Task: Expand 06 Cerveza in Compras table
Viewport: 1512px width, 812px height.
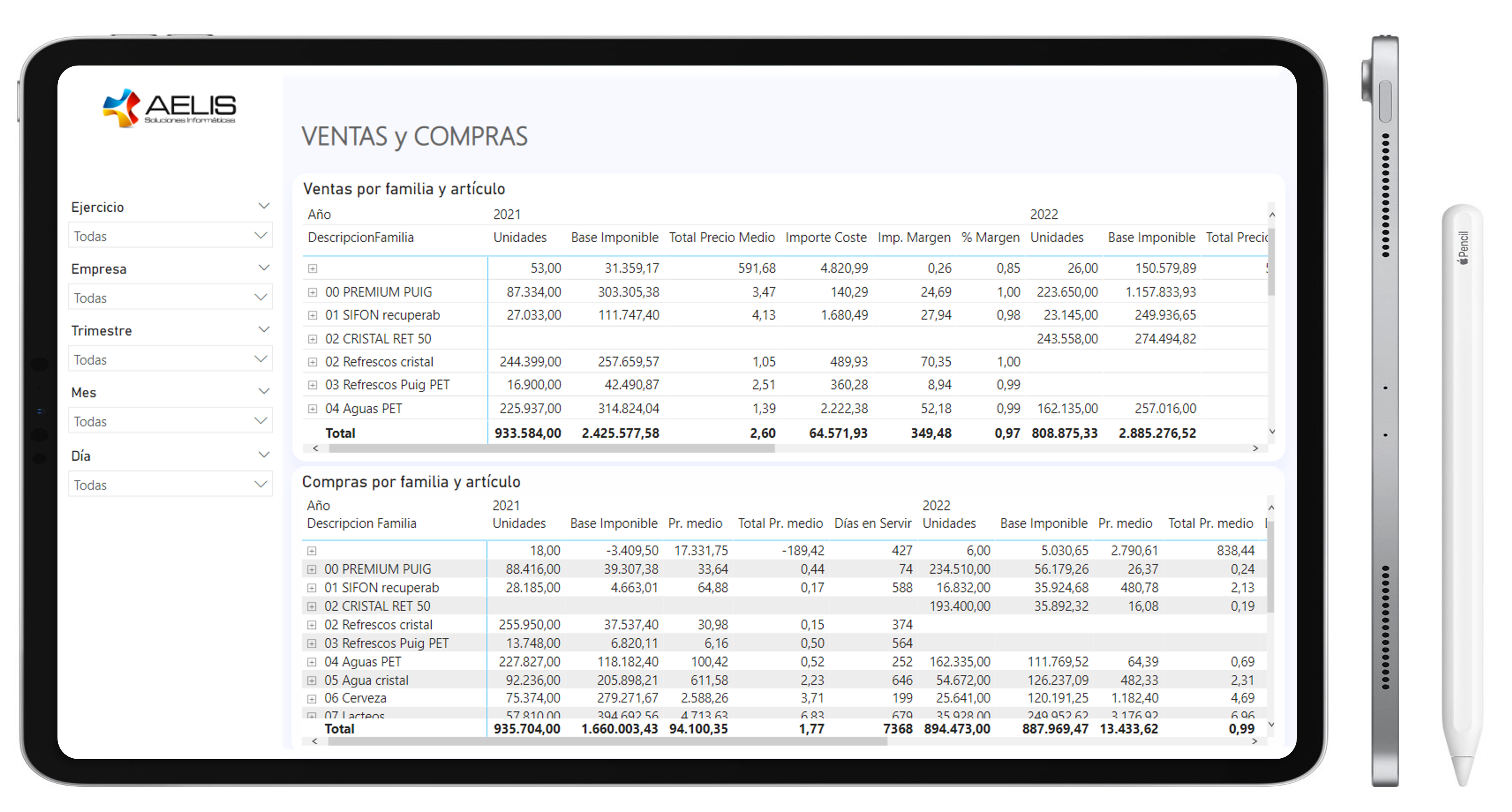Action: [312, 699]
